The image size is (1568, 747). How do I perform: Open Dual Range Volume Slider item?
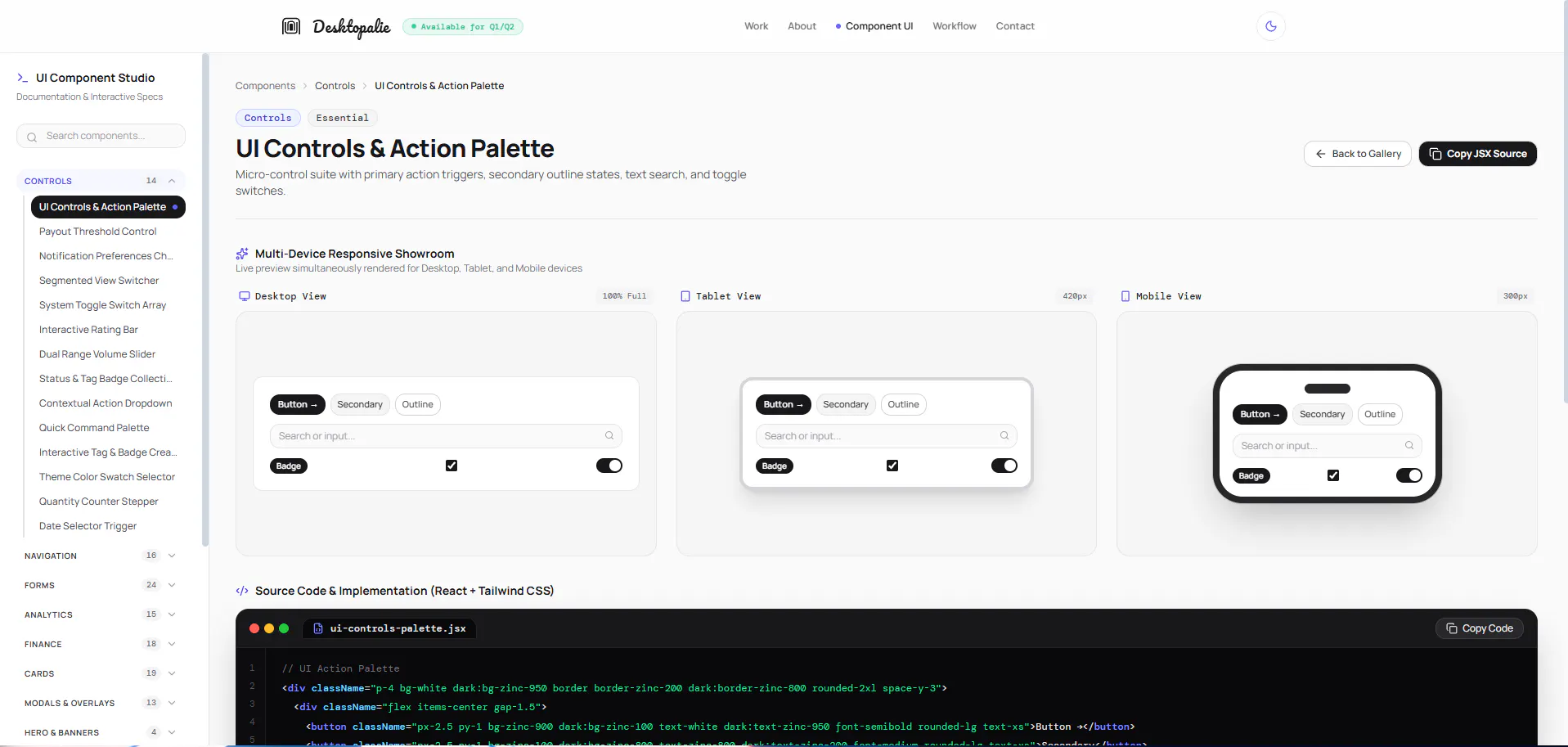(108, 354)
